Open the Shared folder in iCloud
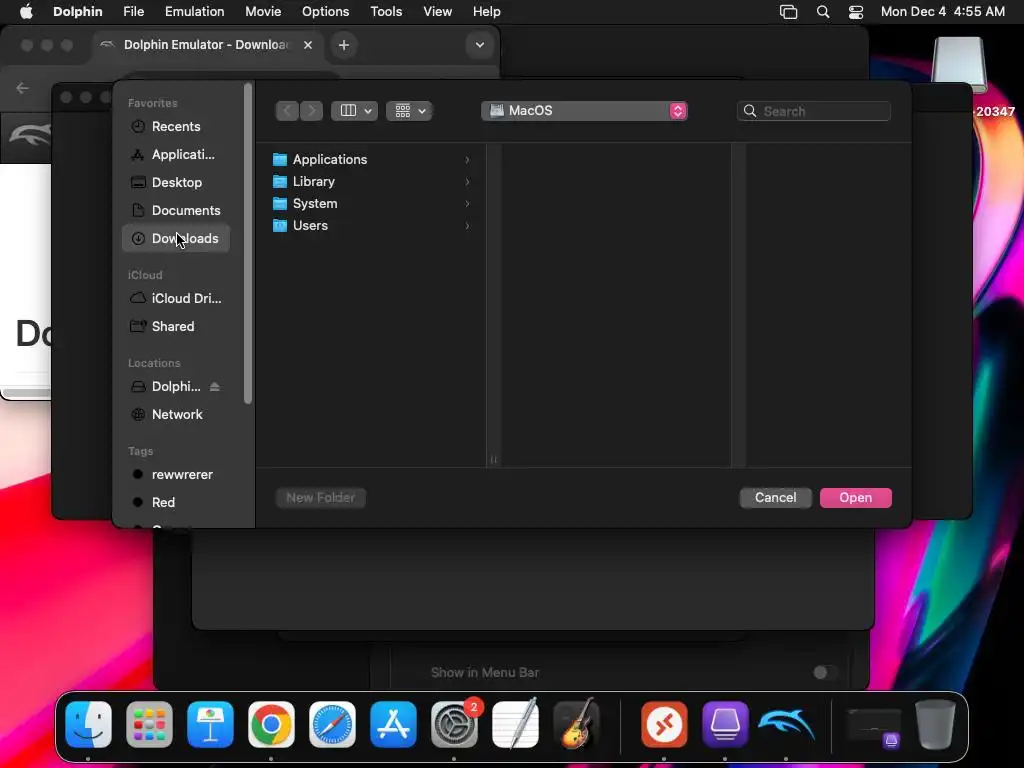The image size is (1024, 768). [175, 327]
